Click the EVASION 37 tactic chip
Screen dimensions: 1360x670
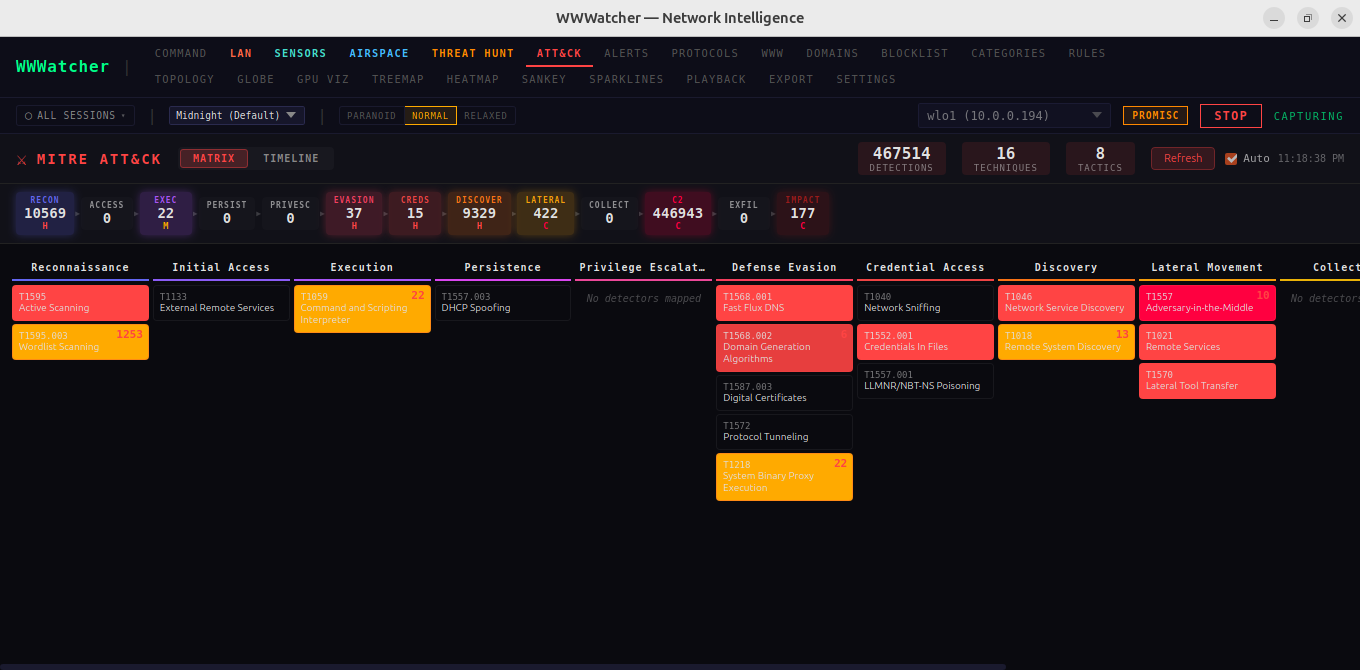click(354, 213)
